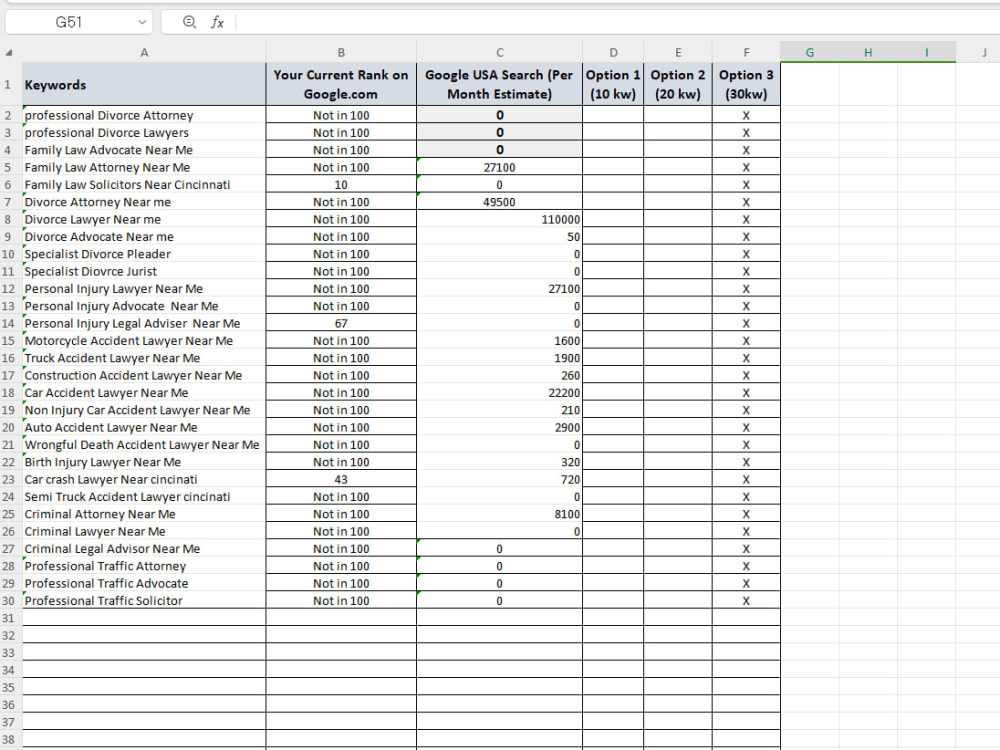Click the zoom magnifier icon in formula bar
This screenshot has height=750, width=1000.
(x=189, y=22)
